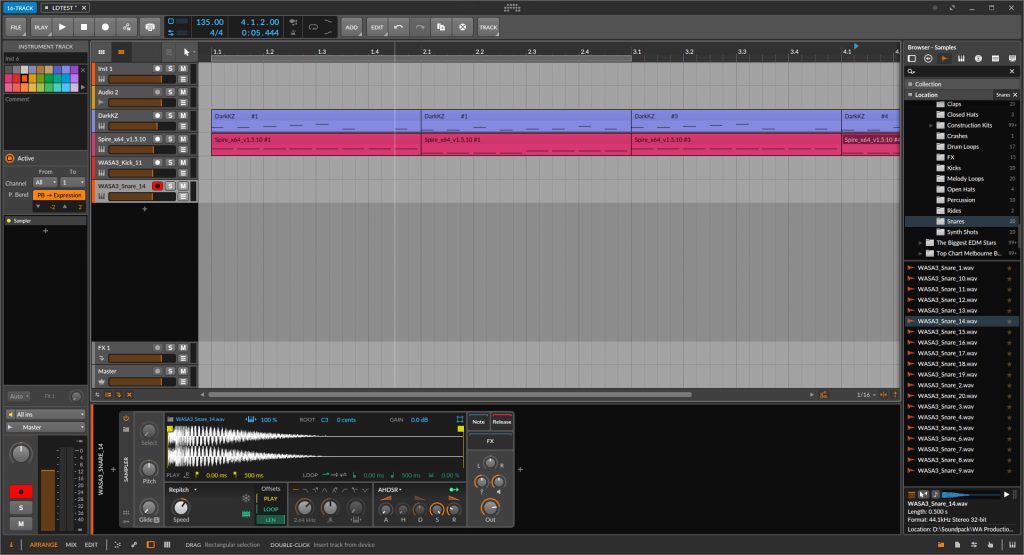Screen dimensions: 1024x555
Task: Open the Channel To dropdown
Action: [72, 182]
